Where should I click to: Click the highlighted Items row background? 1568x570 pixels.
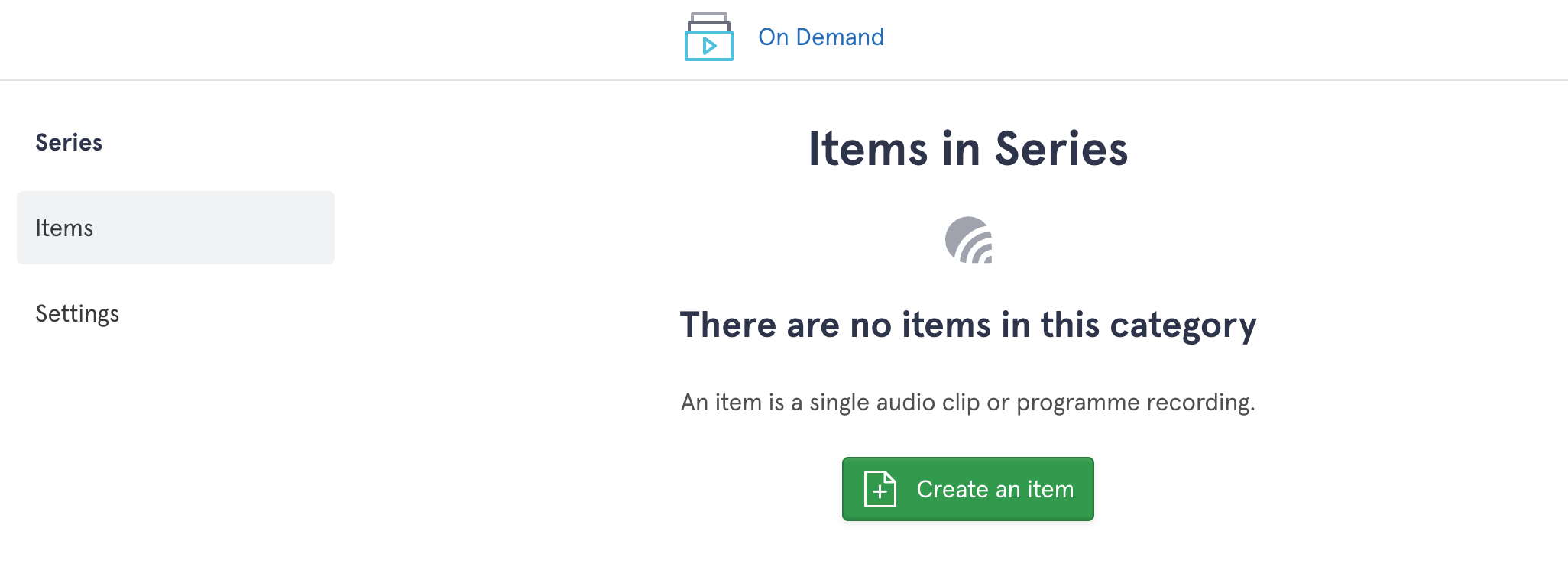point(176,228)
